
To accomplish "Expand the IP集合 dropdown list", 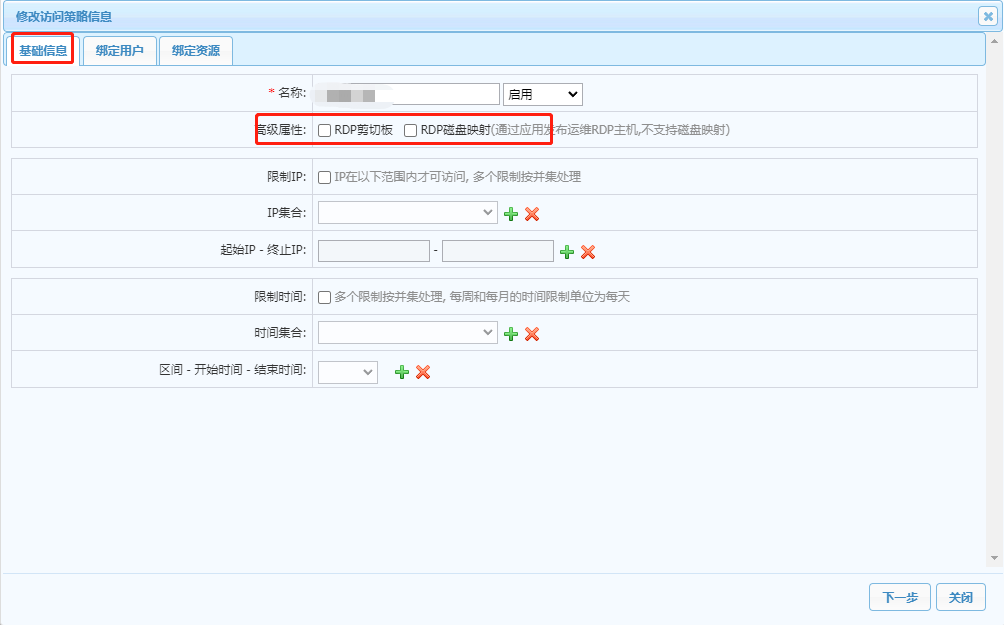I will tap(407, 212).
